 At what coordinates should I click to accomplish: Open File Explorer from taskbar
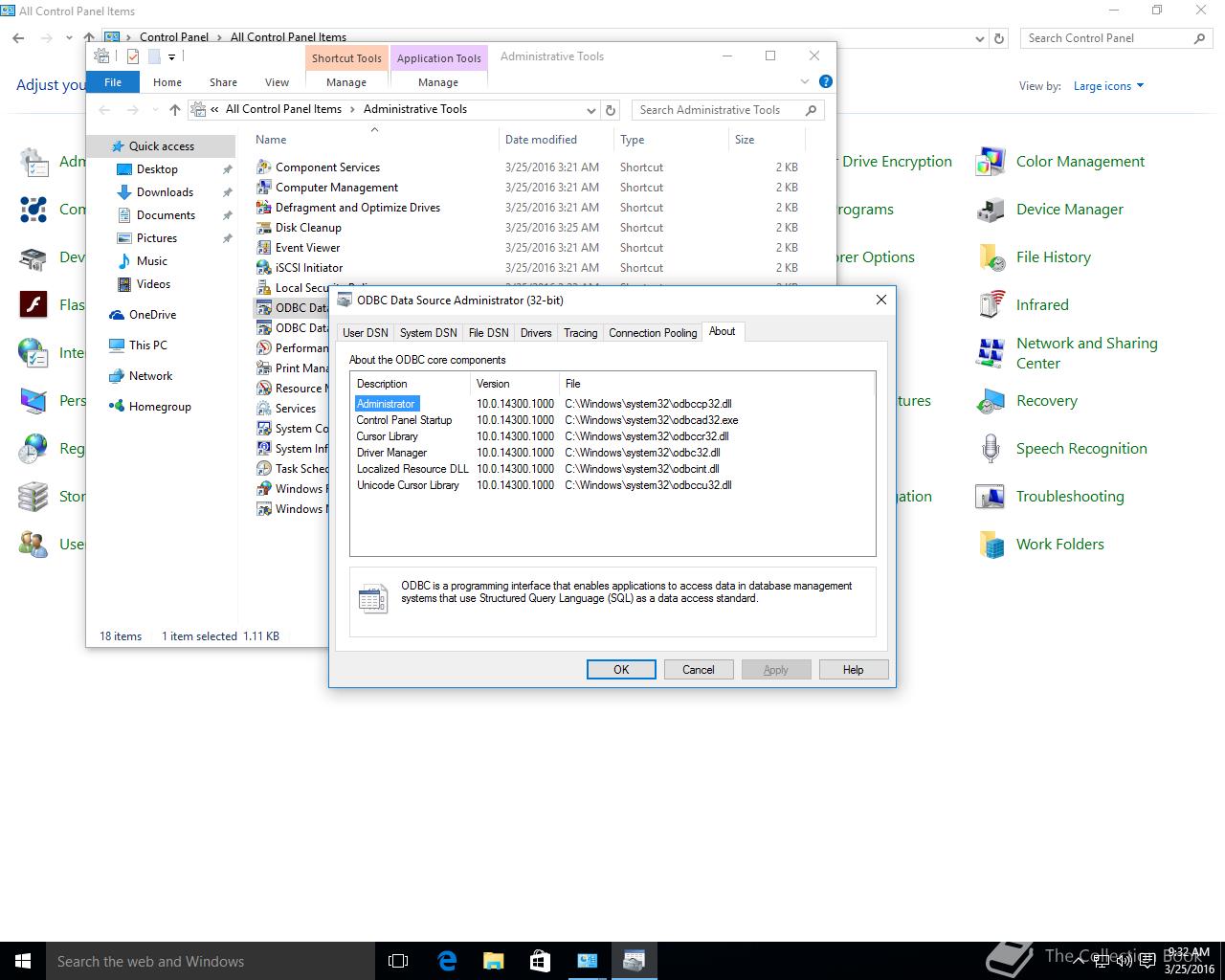493,961
